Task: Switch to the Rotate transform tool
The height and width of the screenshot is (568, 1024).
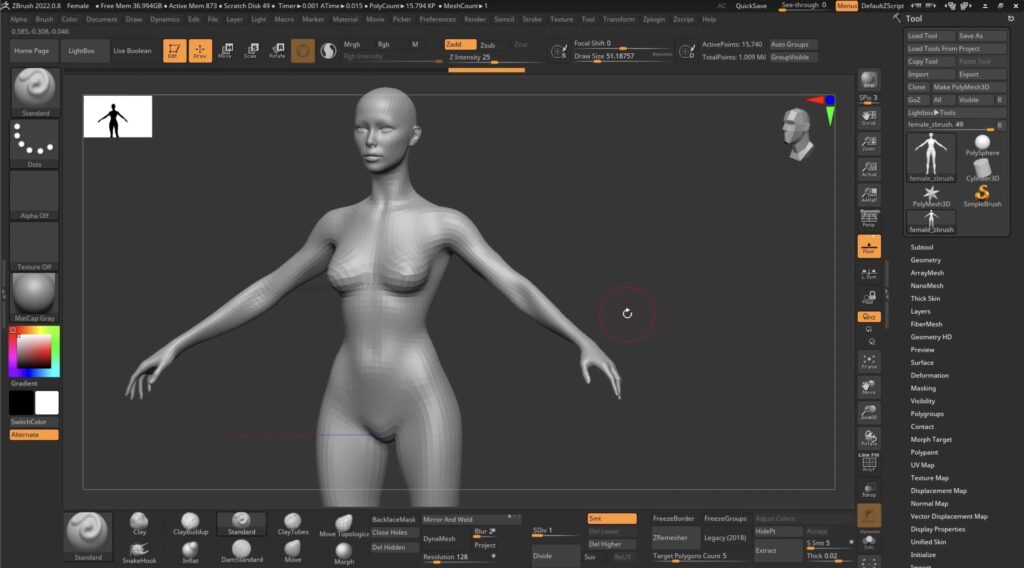Action: point(277,50)
